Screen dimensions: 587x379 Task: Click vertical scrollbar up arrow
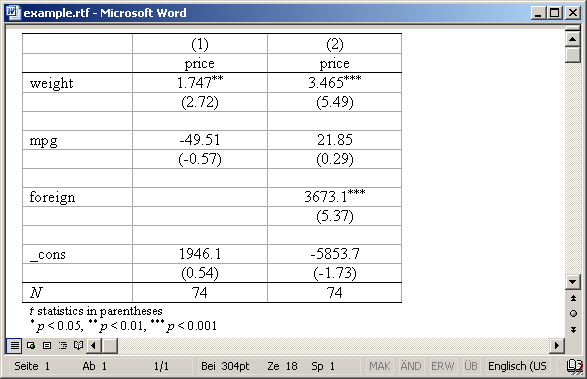pyautogui.click(x=573, y=39)
